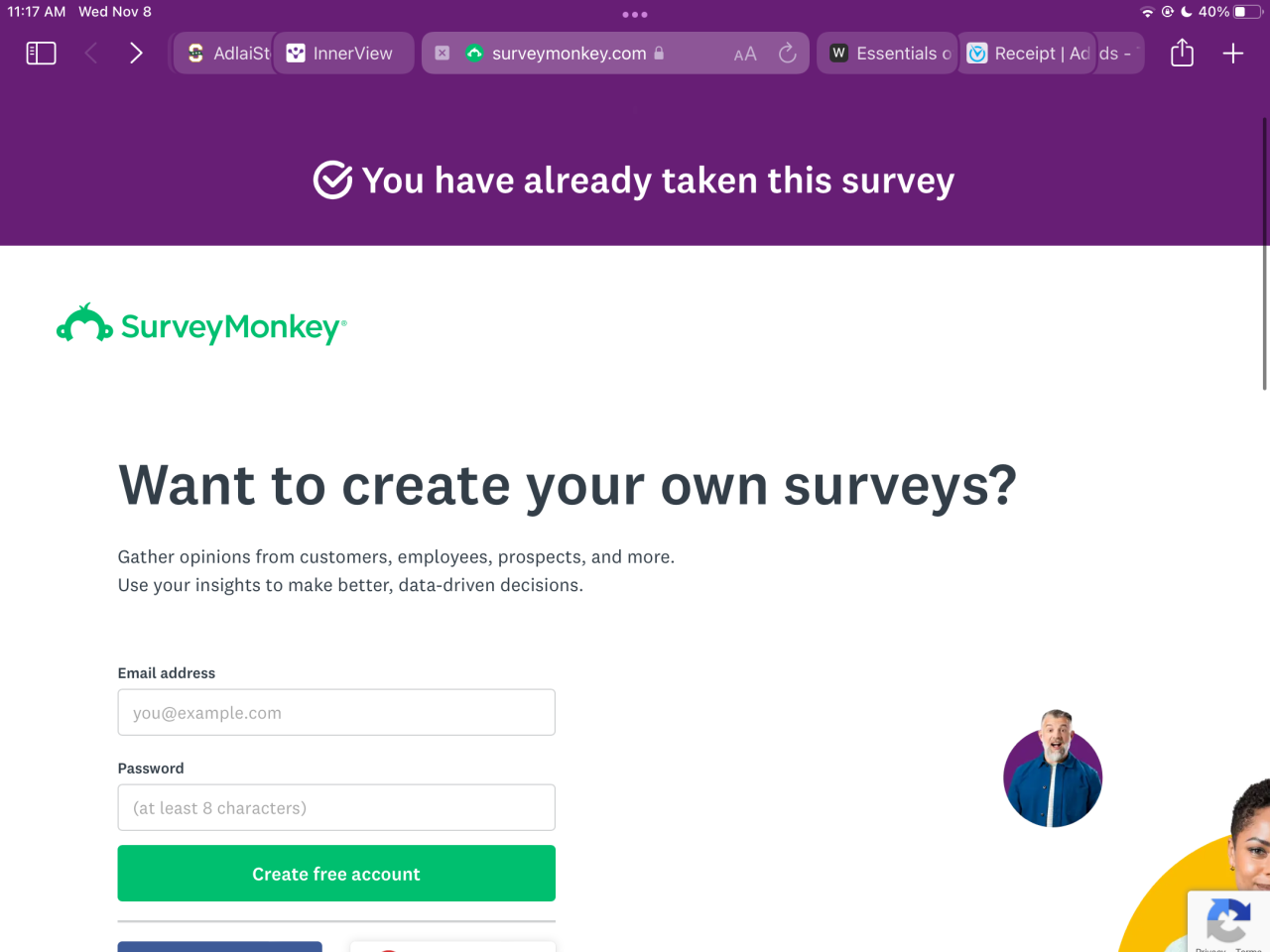
Task: Reload the SurveyMonkey page
Action: coord(788,54)
